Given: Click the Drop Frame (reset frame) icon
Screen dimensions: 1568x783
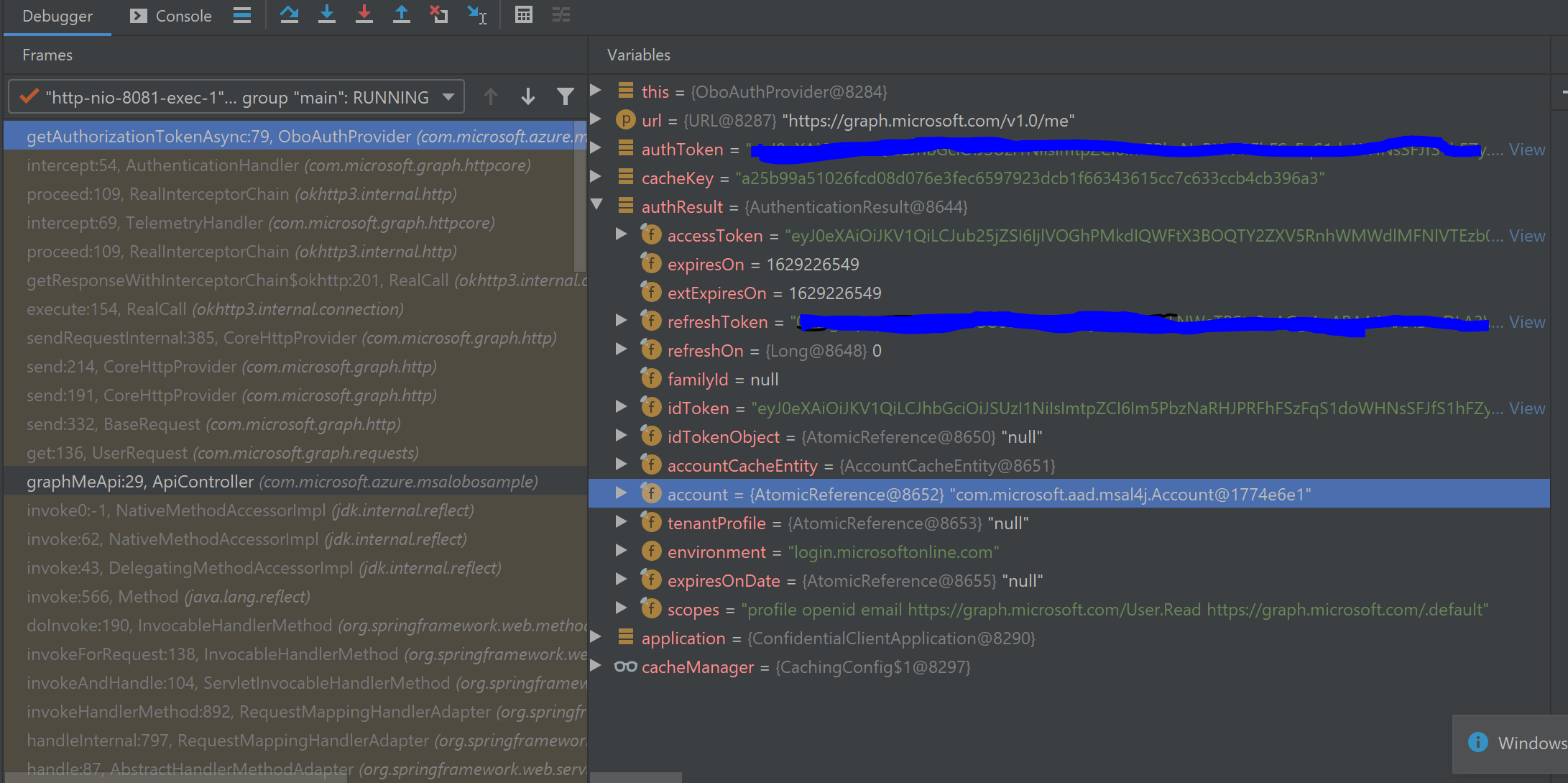Looking at the screenshot, I should point(438,14).
